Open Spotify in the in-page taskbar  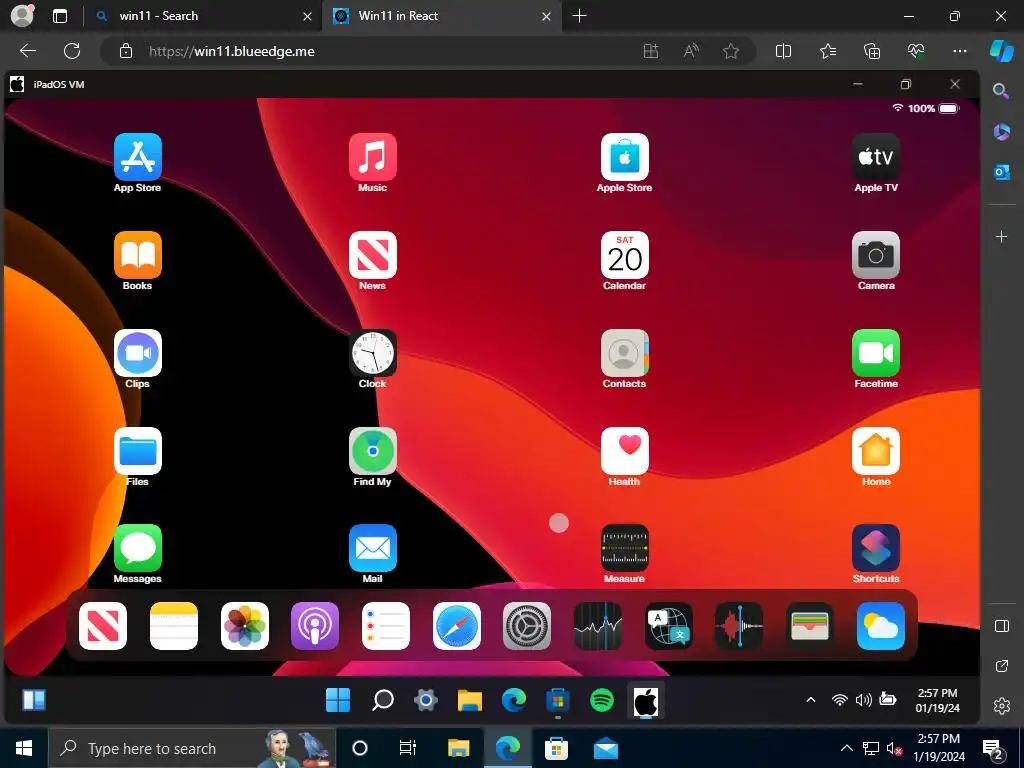tap(601, 701)
